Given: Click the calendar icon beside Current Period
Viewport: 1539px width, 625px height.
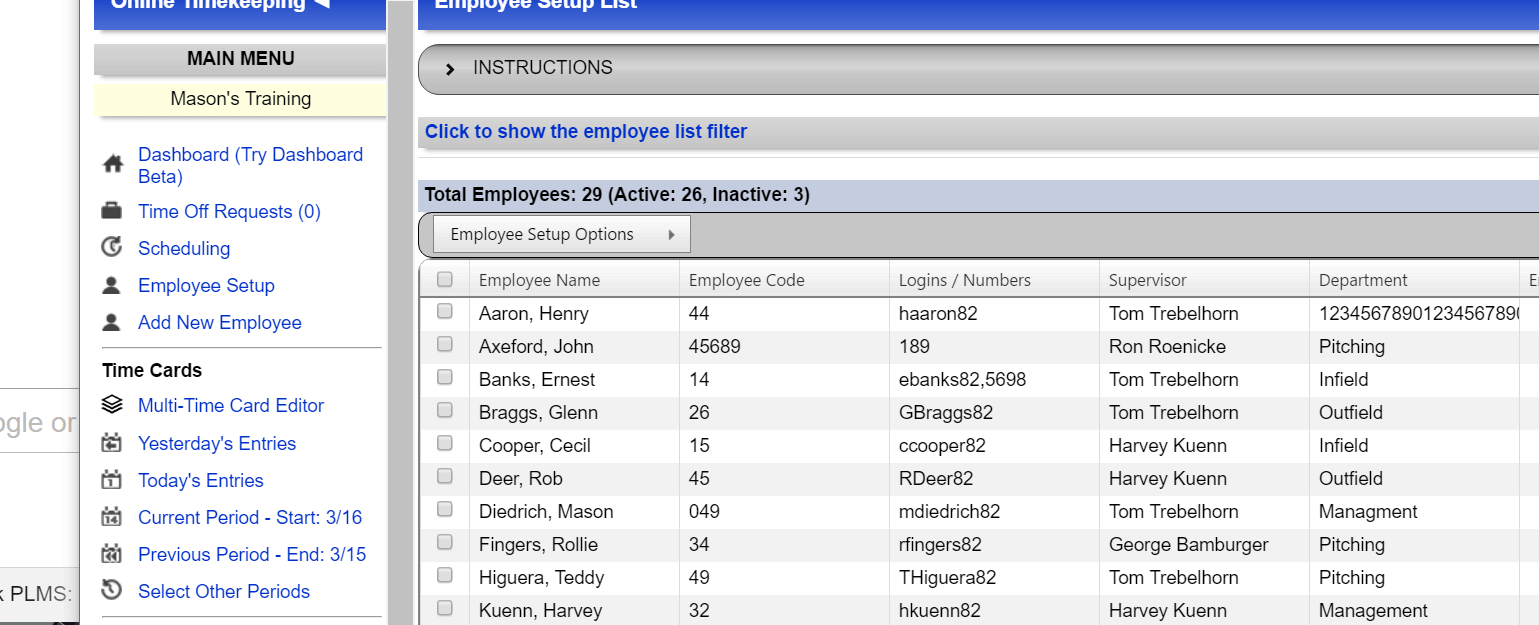Looking at the screenshot, I should coord(112,517).
